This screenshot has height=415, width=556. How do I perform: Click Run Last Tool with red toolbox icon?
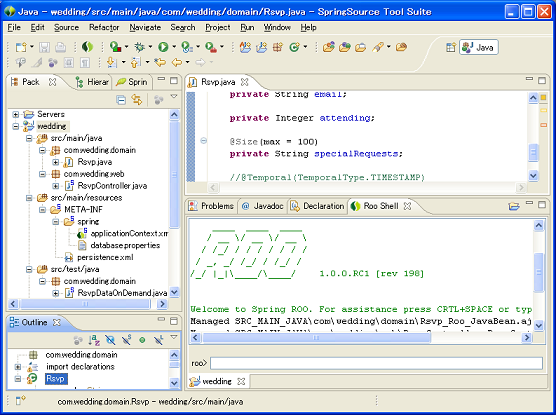[x=211, y=47]
